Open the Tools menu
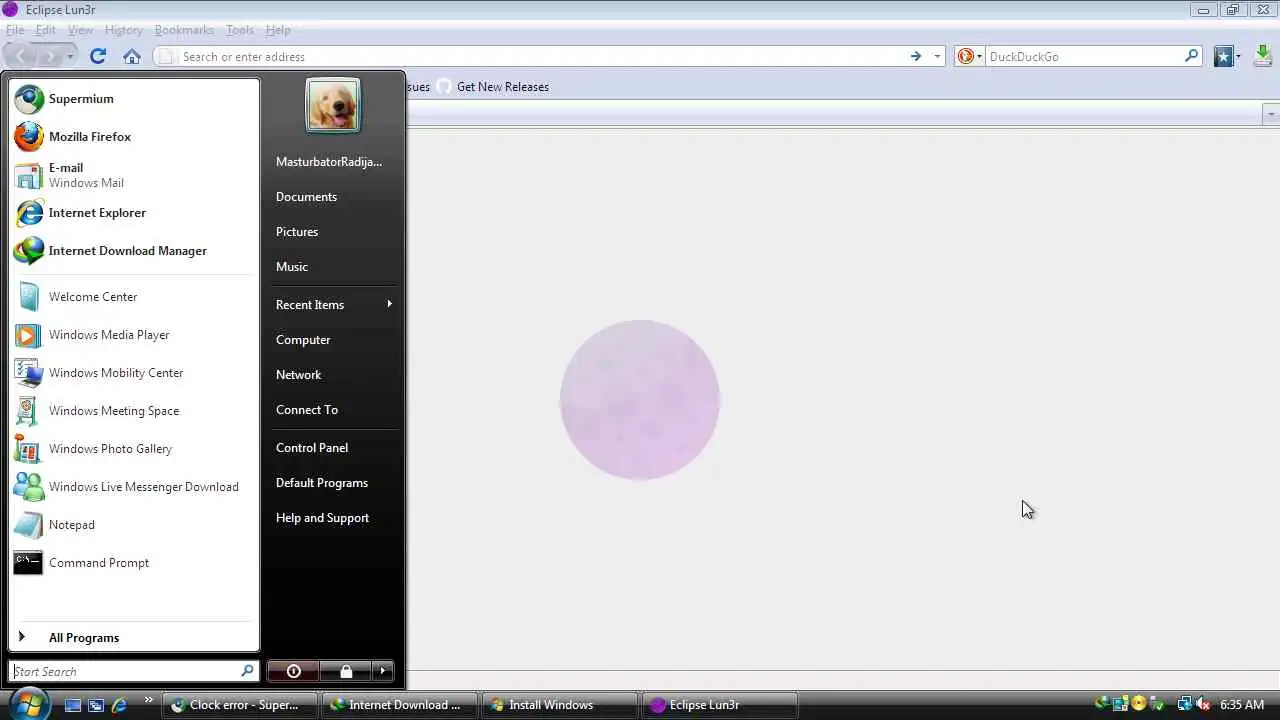Screen dimensions: 1280x720 pyautogui.click(x=240, y=30)
